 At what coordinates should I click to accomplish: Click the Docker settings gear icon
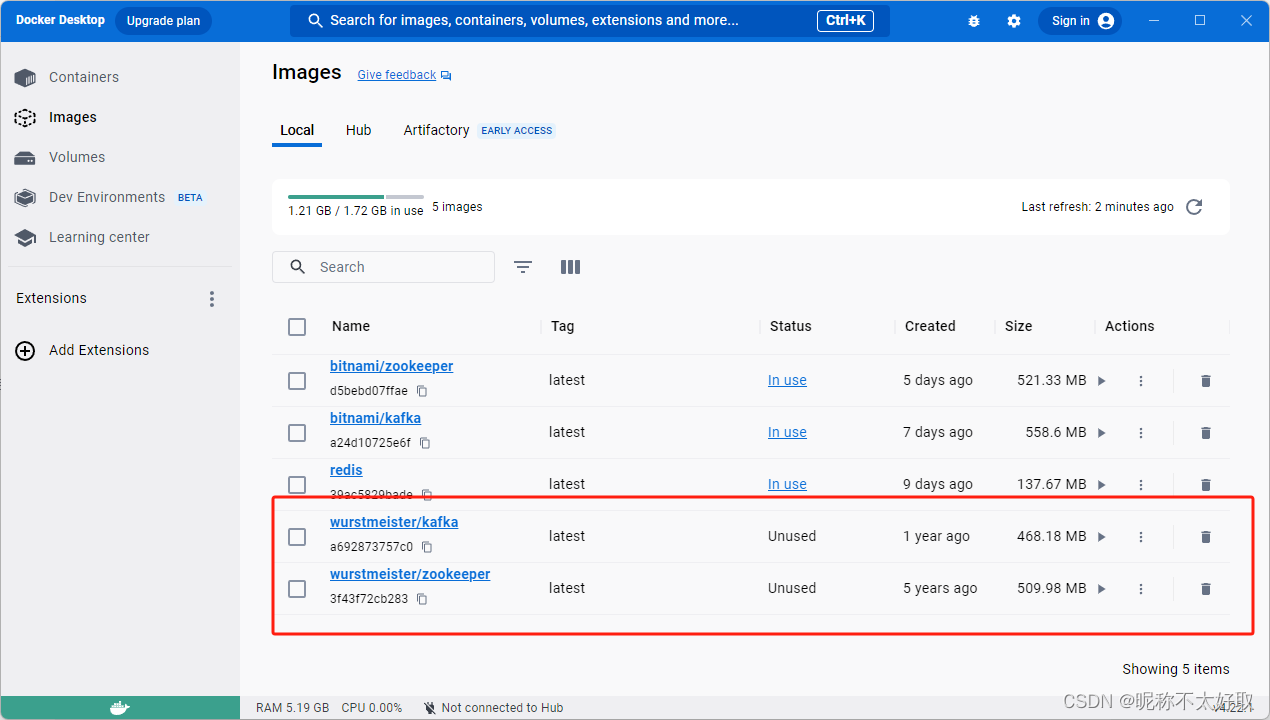1013,20
